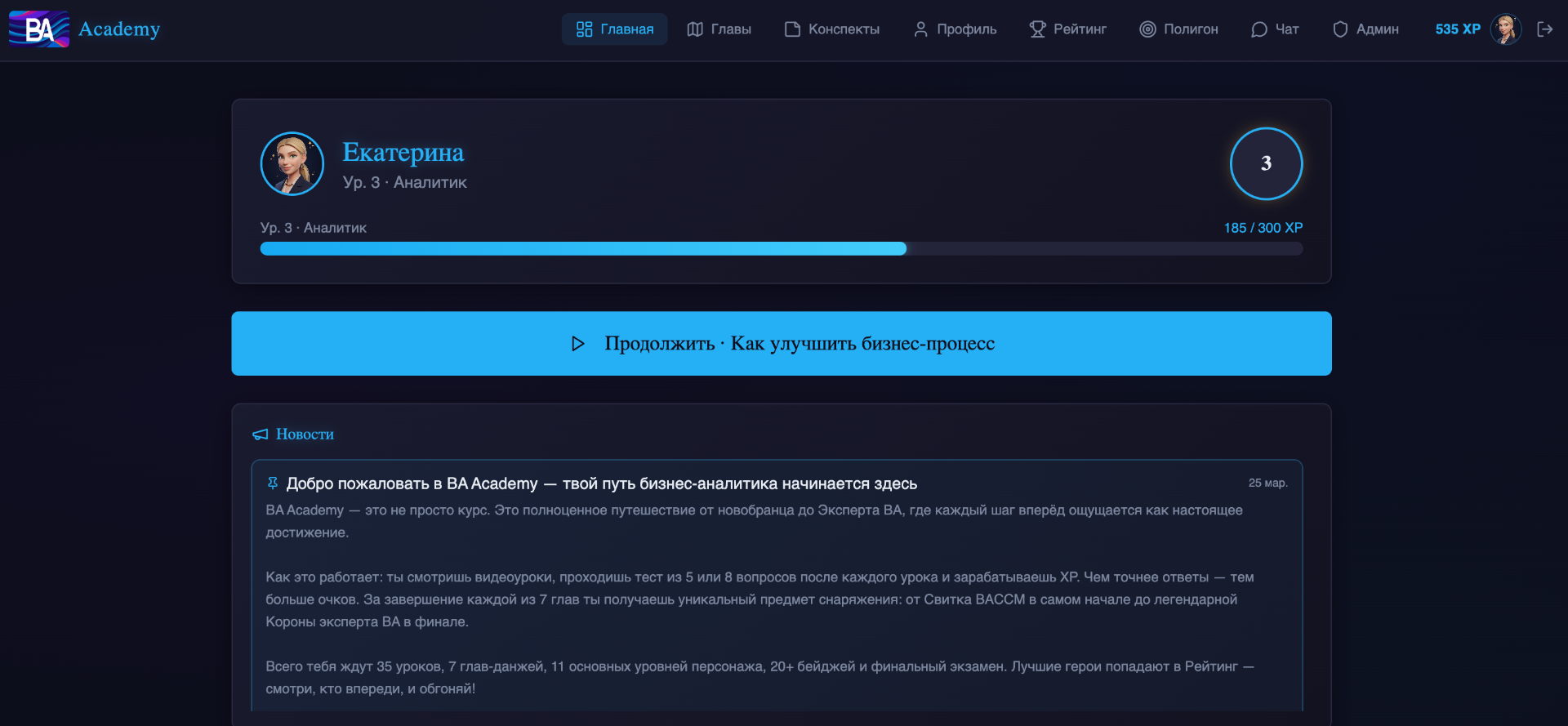Click the megaphone icon beside Новости
Viewport: 1568px width, 726px height.
coord(260,434)
